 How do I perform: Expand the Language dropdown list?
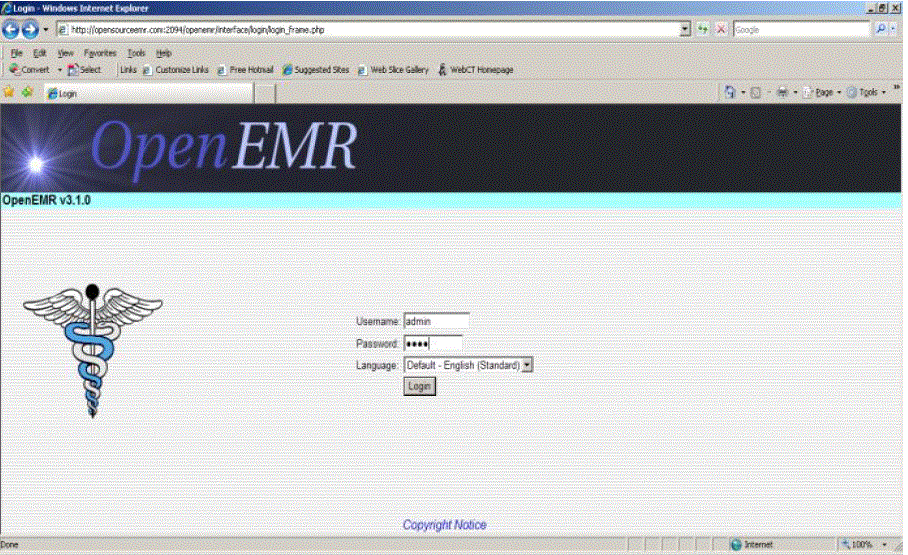[528, 366]
